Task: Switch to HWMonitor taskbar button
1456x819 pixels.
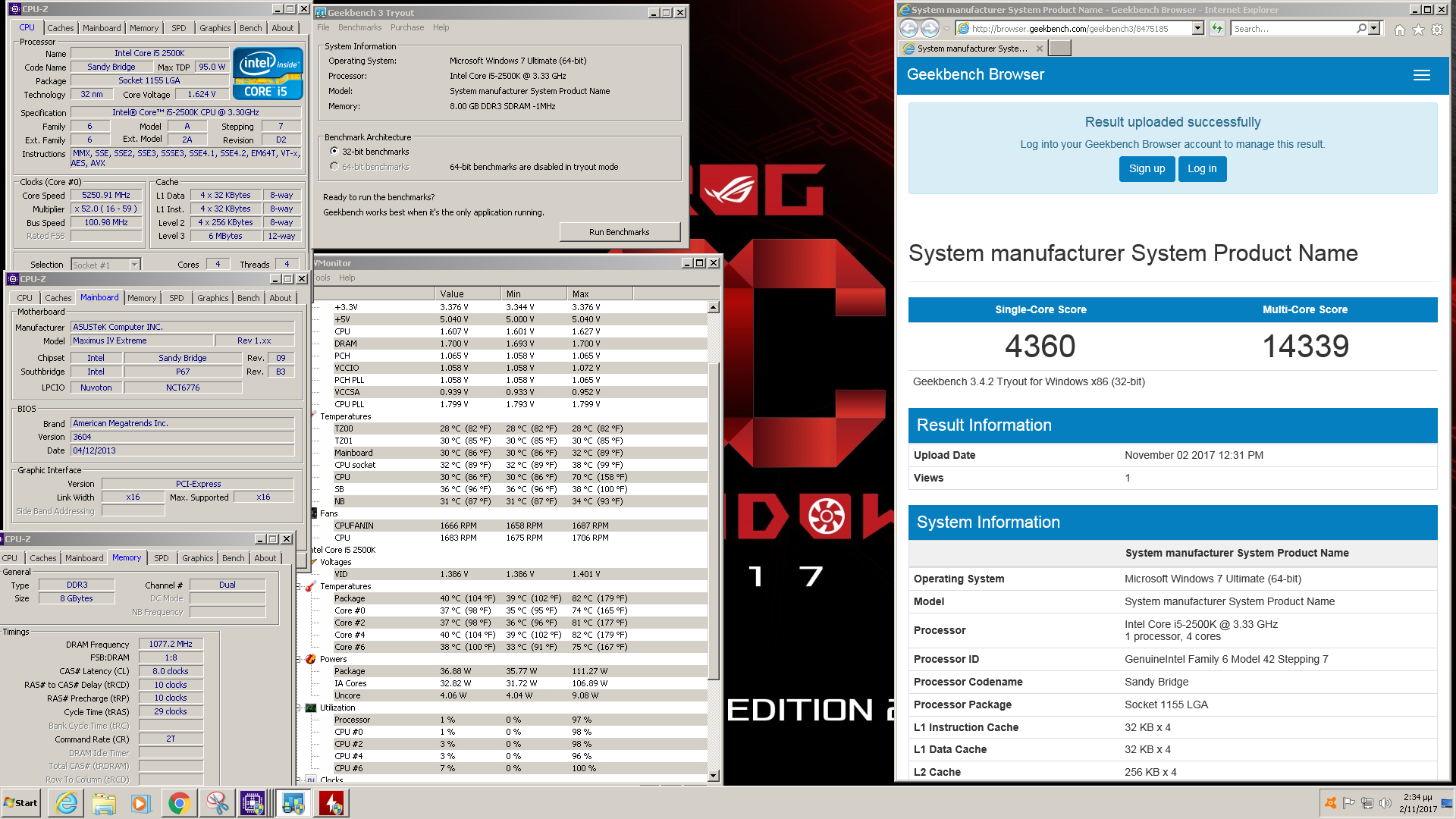Action: click(331, 803)
